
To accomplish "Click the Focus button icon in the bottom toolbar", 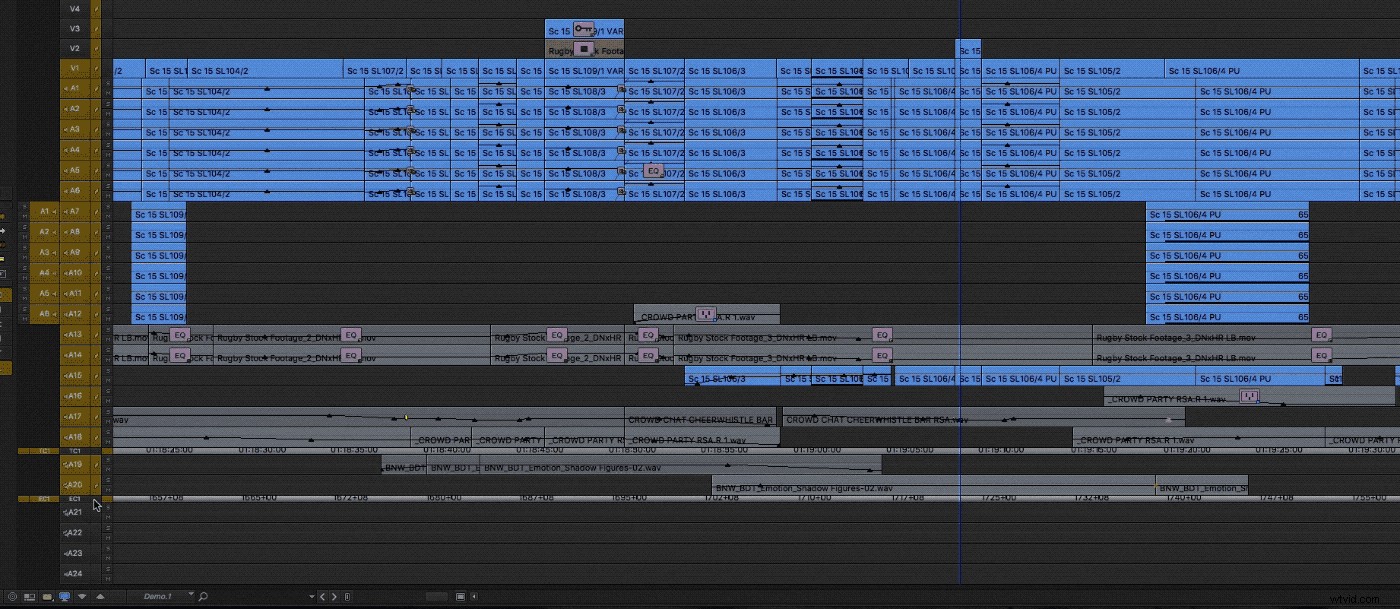I will point(13,595).
